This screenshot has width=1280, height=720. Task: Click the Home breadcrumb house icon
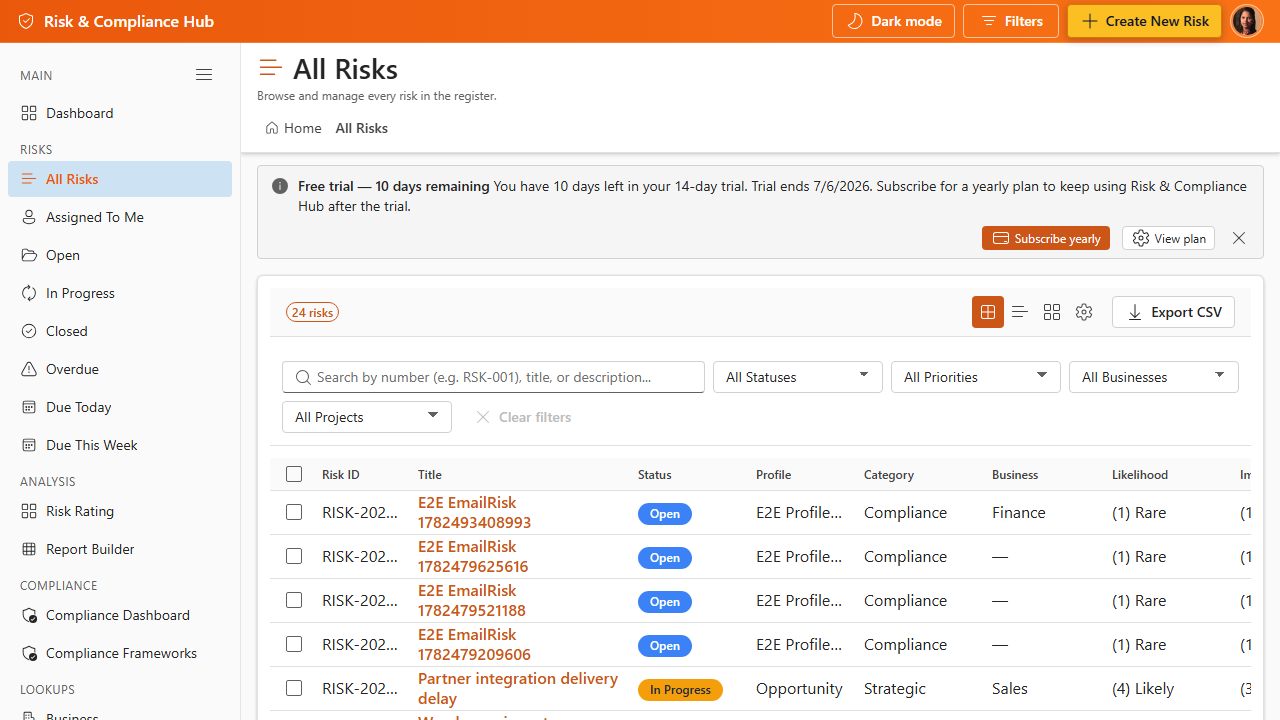pos(272,128)
